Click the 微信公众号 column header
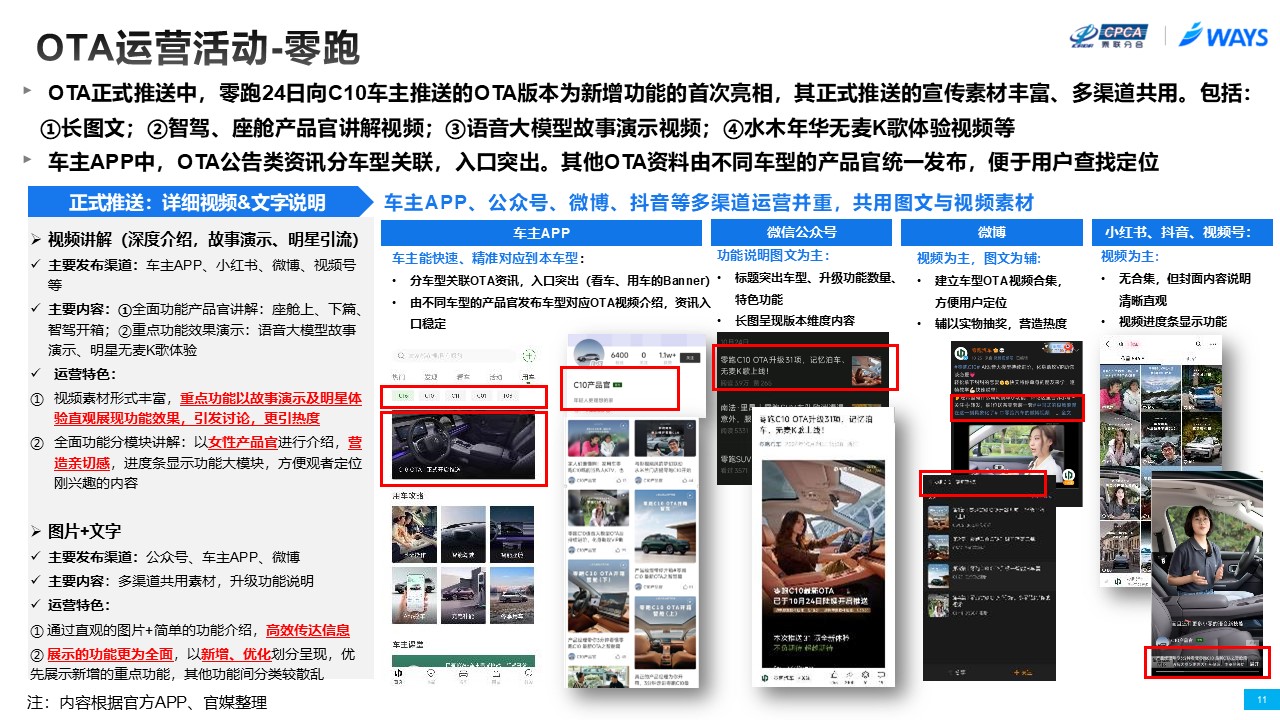This screenshot has width=1280, height=720. coord(802,232)
